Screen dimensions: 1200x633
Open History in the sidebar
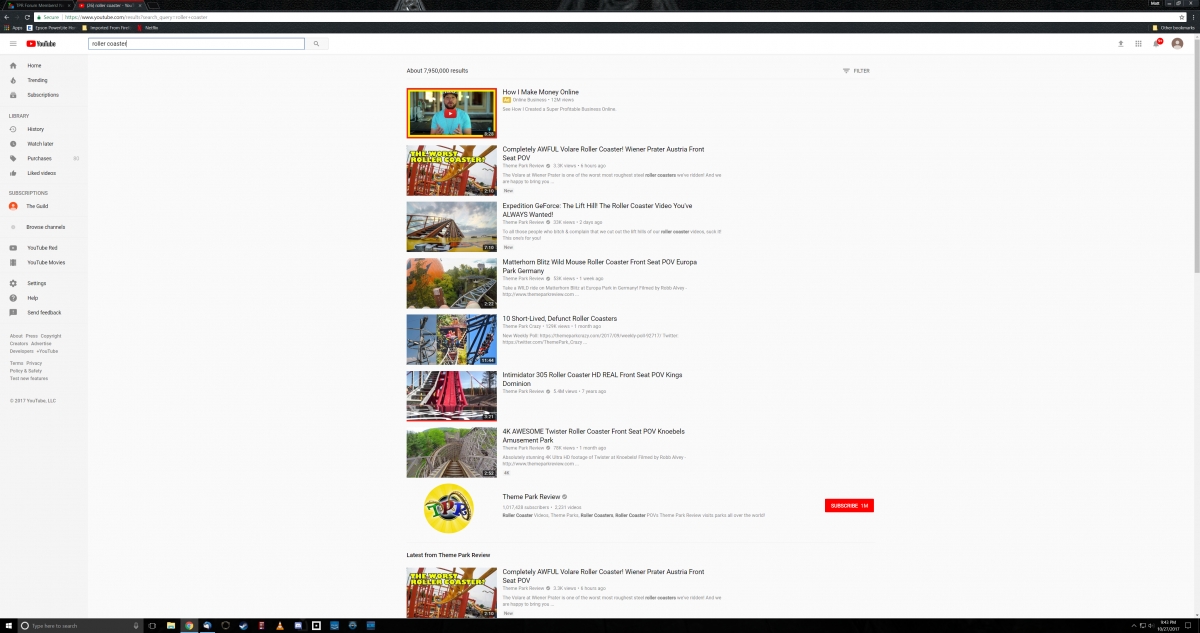pos(35,129)
